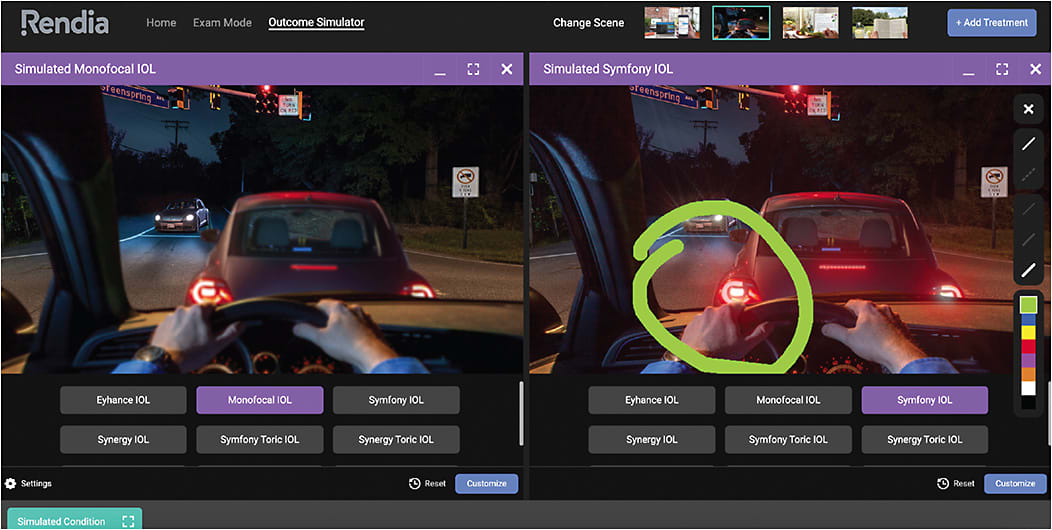
Task: Pick the red drawing color
Action: [x=1028, y=347]
